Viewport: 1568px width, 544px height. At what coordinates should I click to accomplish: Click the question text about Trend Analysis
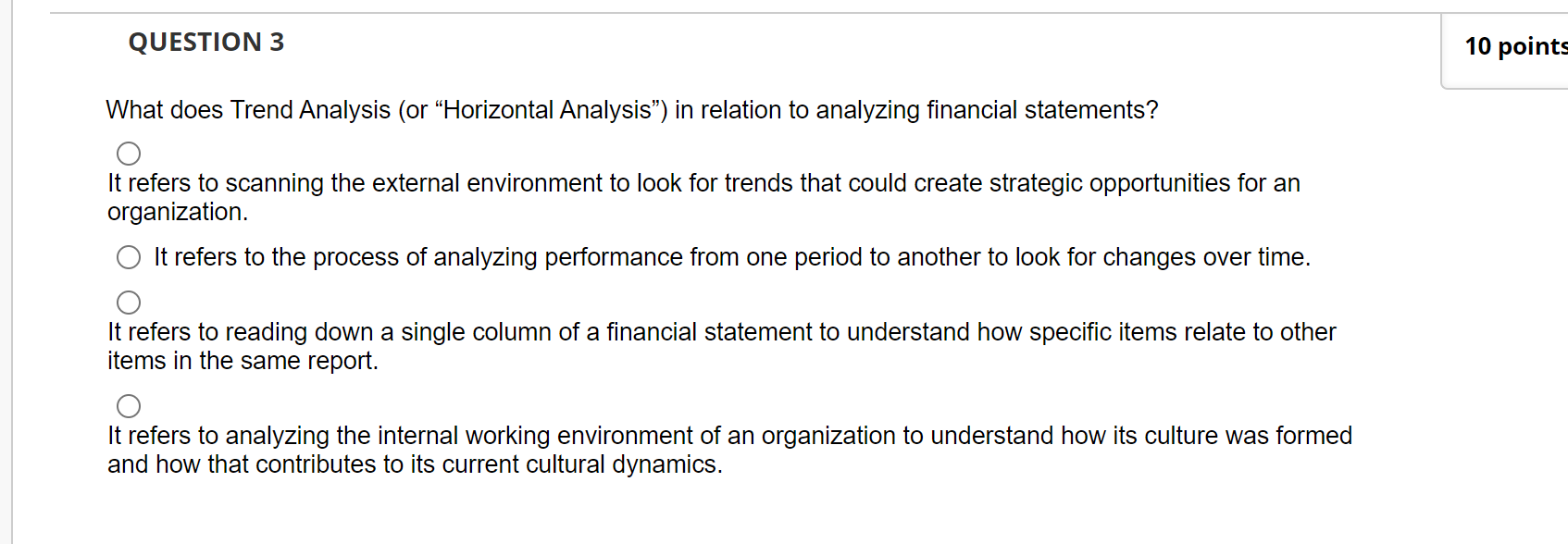click(631, 109)
